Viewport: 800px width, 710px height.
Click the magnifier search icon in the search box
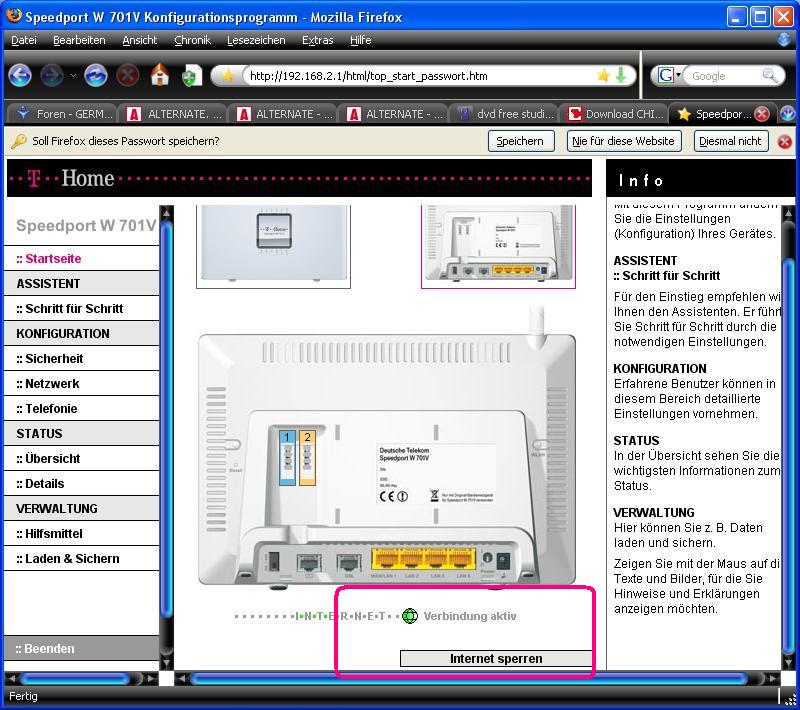770,75
